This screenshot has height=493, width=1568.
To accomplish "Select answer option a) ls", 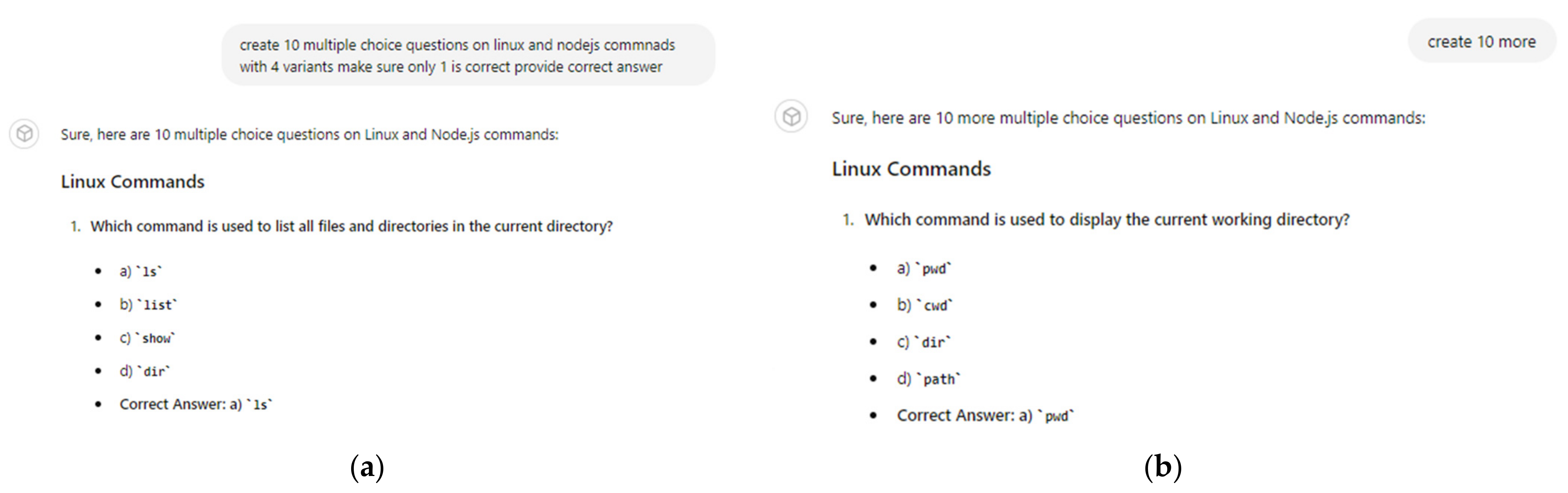I will click(141, 272).
